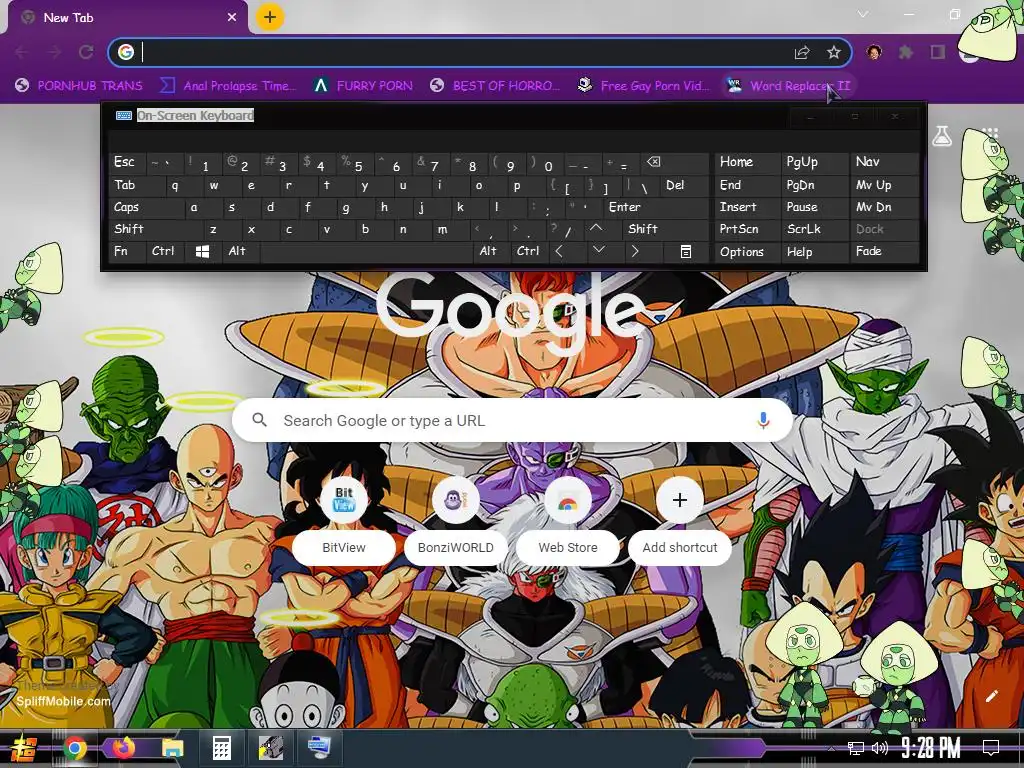The width and height of the screenshot is (1024, 768).
Task: Toggle right Shift key on On-Screen Keyboard
Action: [x=665, y=229]
